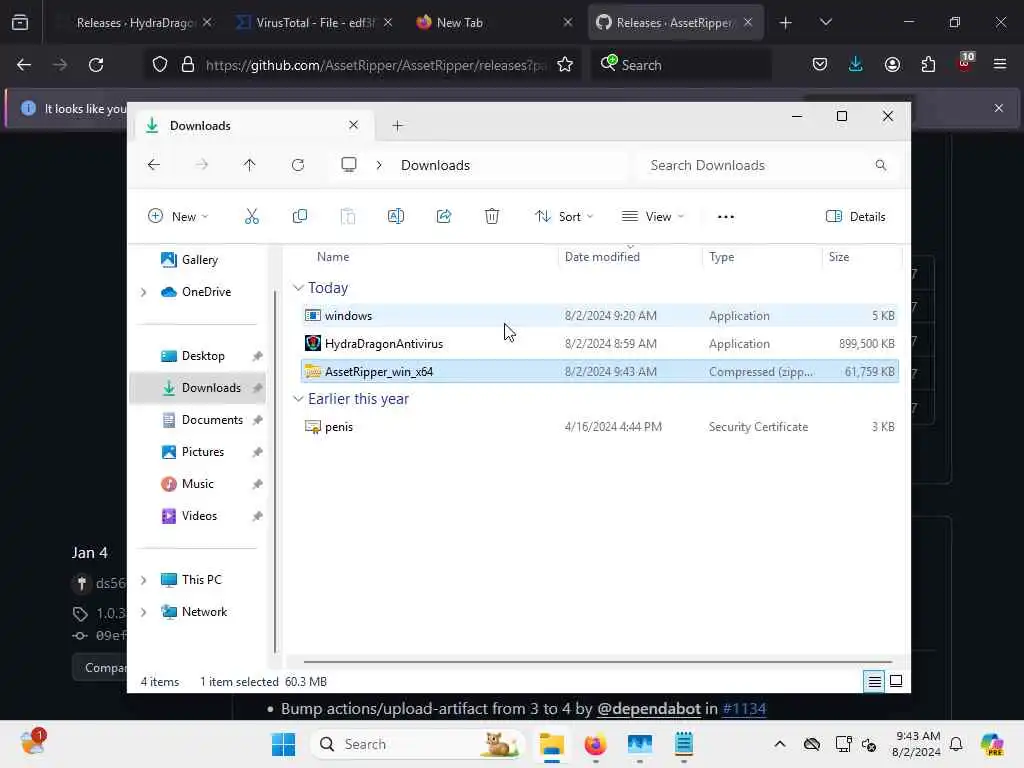Click the Delete trash icon in Explorer
This screenshot has width=1024, height=768.
[492, 217]
